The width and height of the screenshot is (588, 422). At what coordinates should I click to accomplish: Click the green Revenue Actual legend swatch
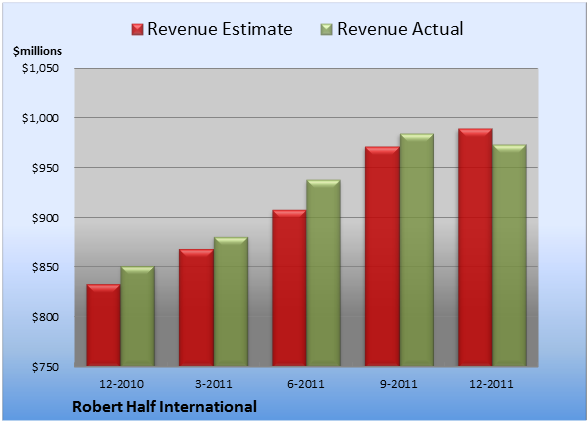pyautogui.click(x=327, y=30)
